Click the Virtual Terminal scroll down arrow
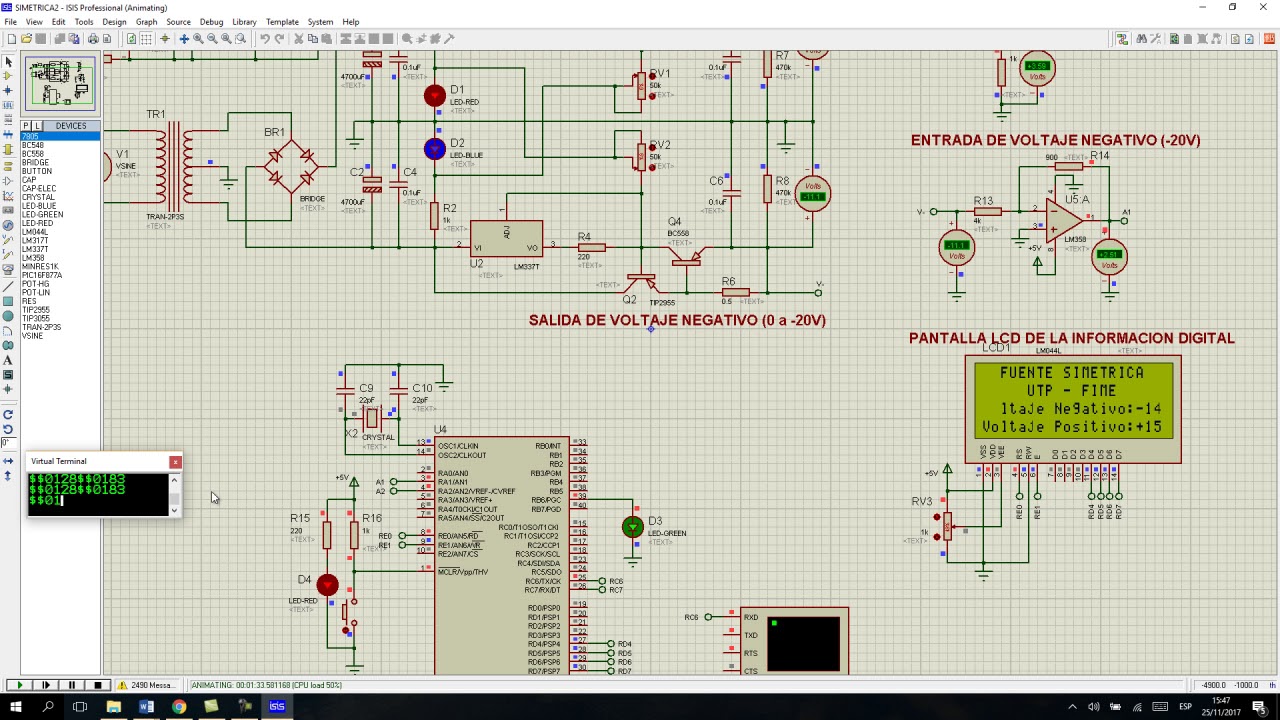Viewport: 1280px width, 720px height. (175, 511)
